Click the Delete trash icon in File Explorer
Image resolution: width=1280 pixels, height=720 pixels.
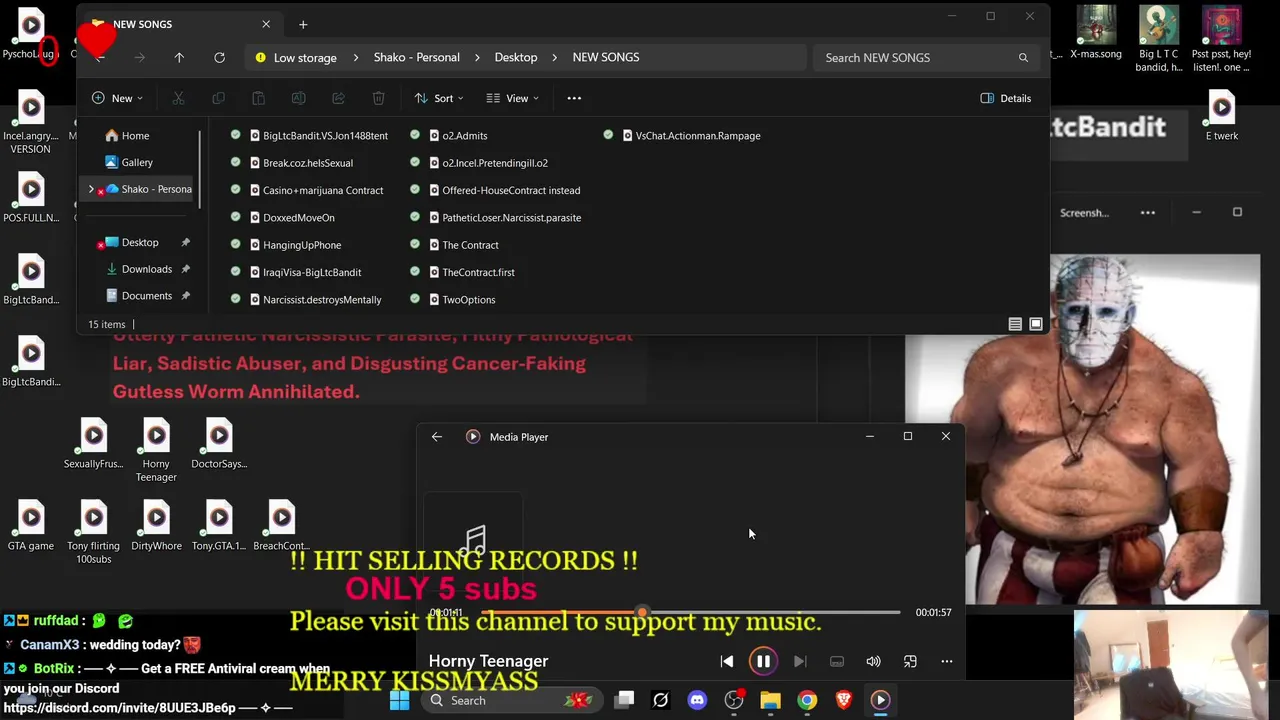(378, 98)
